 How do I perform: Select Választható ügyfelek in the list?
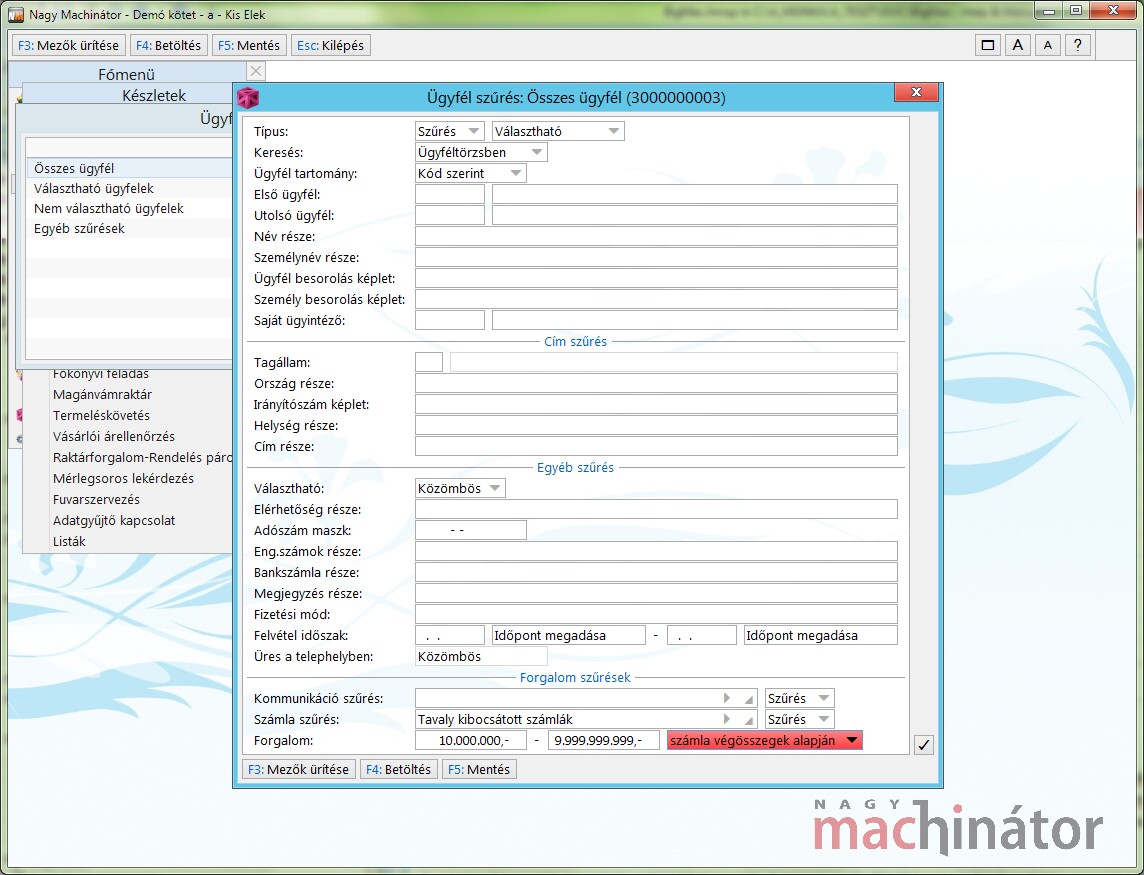tap(94, 189)
